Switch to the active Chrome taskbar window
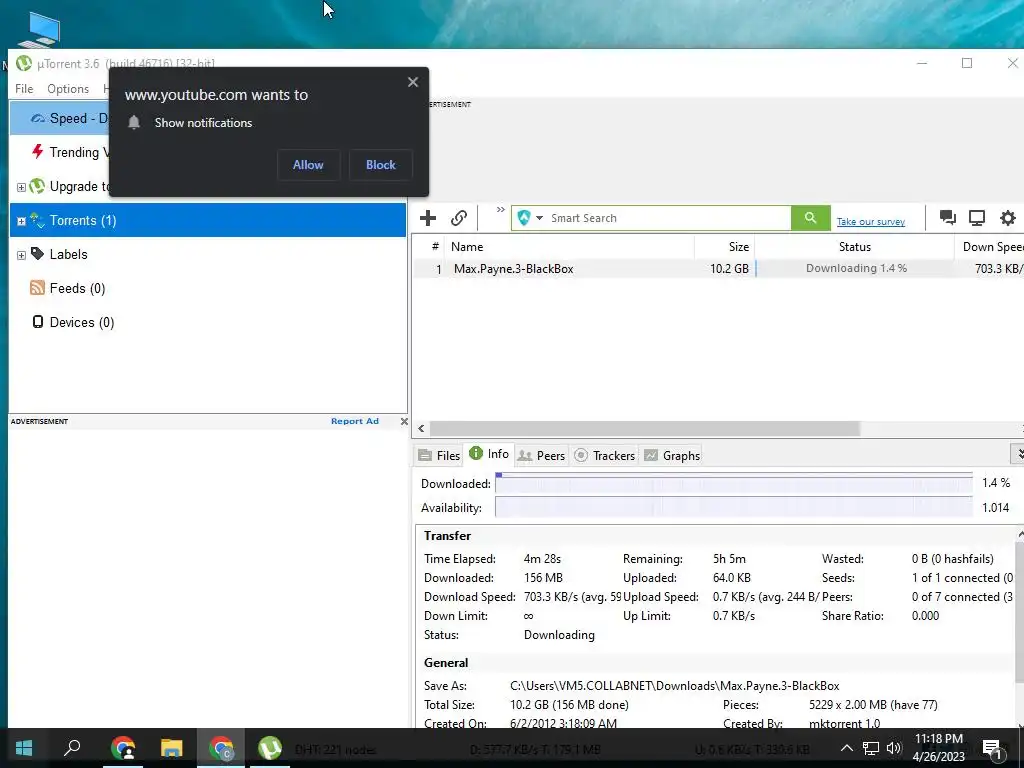Screen dimensions: 1024x768 pyautogui.click(x=221, y=748)
